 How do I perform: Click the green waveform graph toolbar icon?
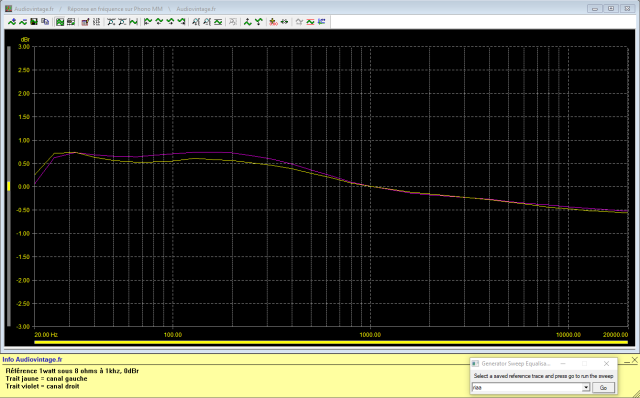tap(133, 22)
